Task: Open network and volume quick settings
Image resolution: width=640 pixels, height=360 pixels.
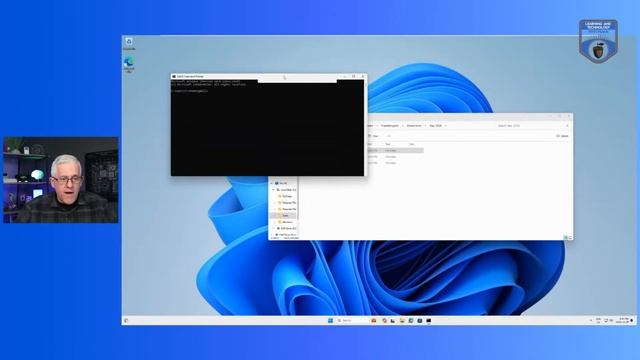Action: click(x=608, y=320)
